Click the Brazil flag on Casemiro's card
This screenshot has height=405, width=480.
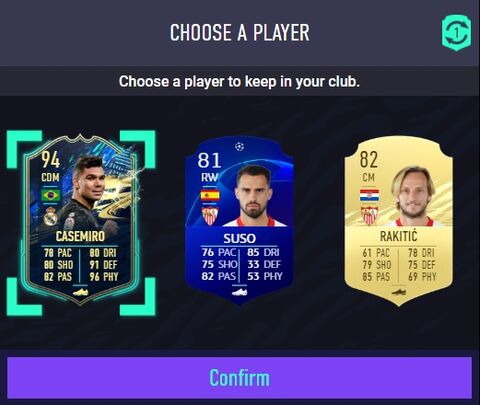point(51,195)
